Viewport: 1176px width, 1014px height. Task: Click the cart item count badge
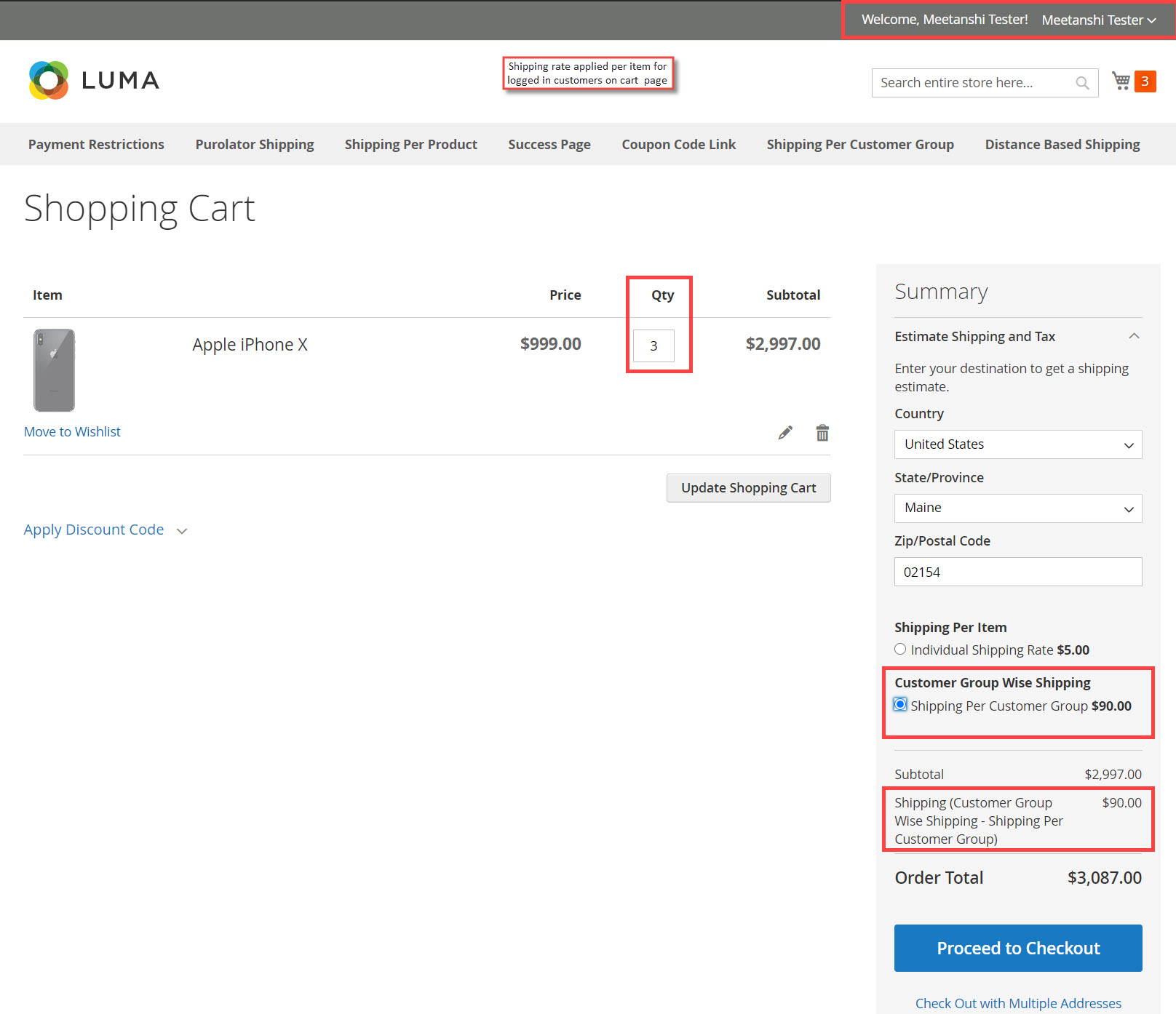tap(1145, 81)
